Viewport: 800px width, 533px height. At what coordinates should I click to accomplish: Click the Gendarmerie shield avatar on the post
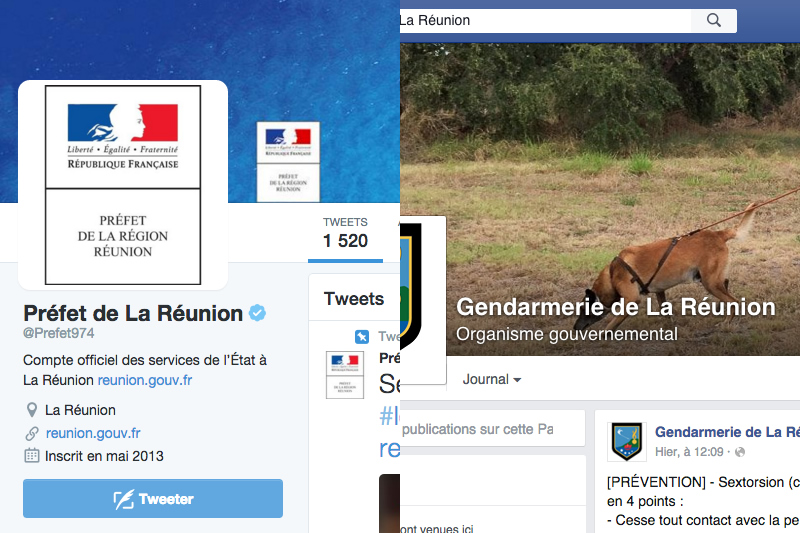[x=627, y=442]
